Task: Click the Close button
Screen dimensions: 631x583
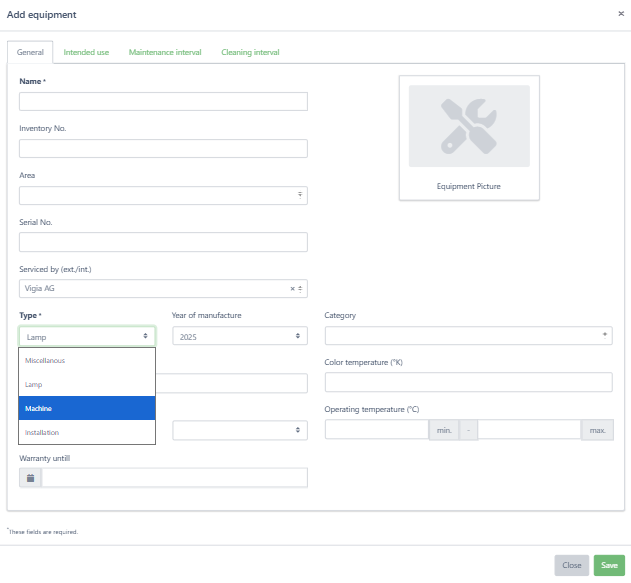Action: click(571, 565)
